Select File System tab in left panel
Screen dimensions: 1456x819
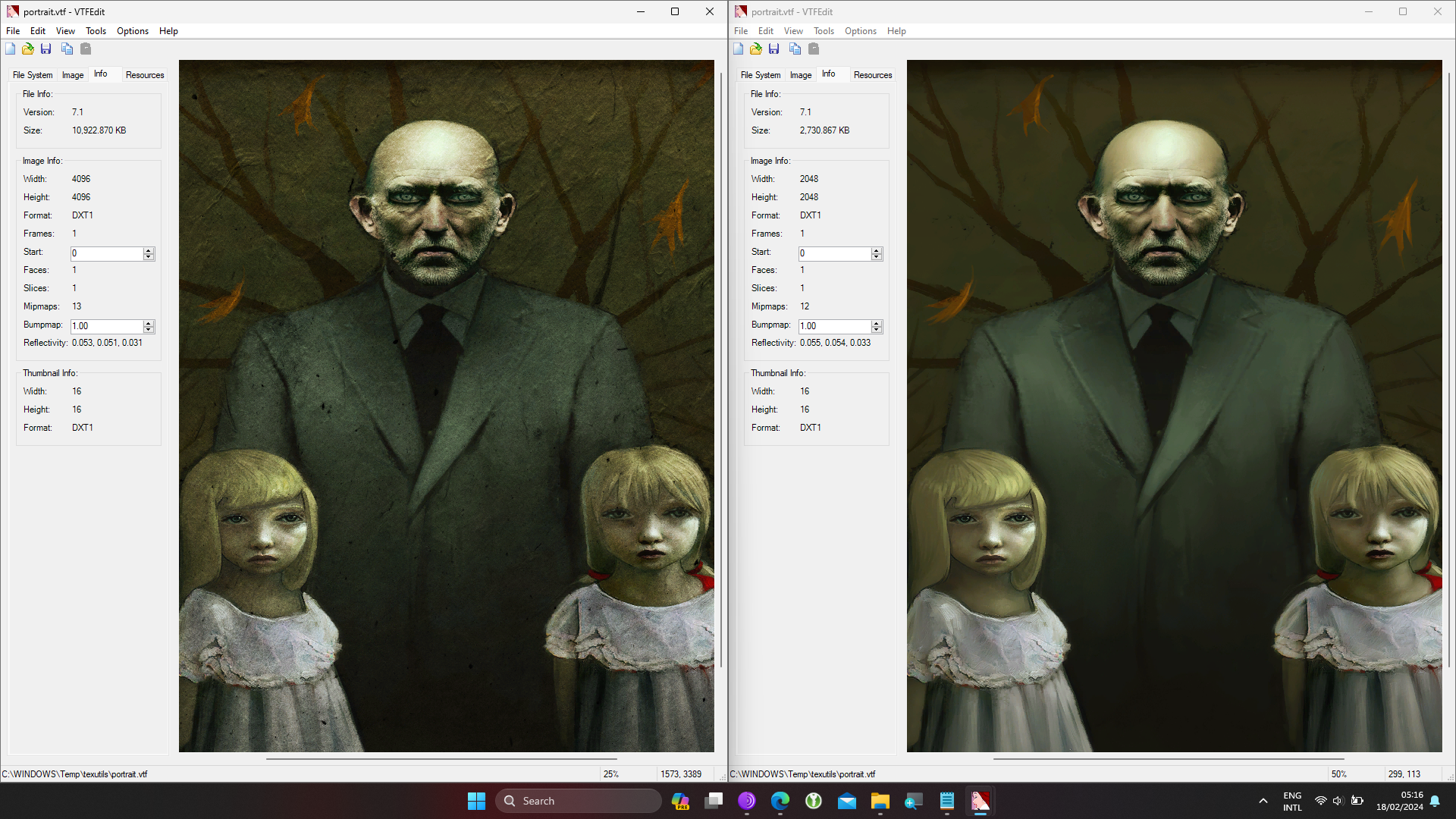(33, 75)
